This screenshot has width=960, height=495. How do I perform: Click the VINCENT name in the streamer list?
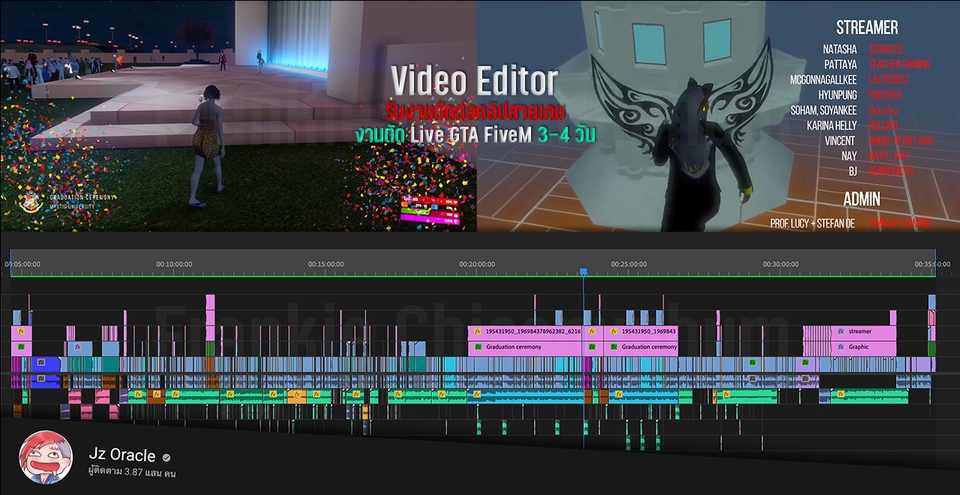coord(841,141)
